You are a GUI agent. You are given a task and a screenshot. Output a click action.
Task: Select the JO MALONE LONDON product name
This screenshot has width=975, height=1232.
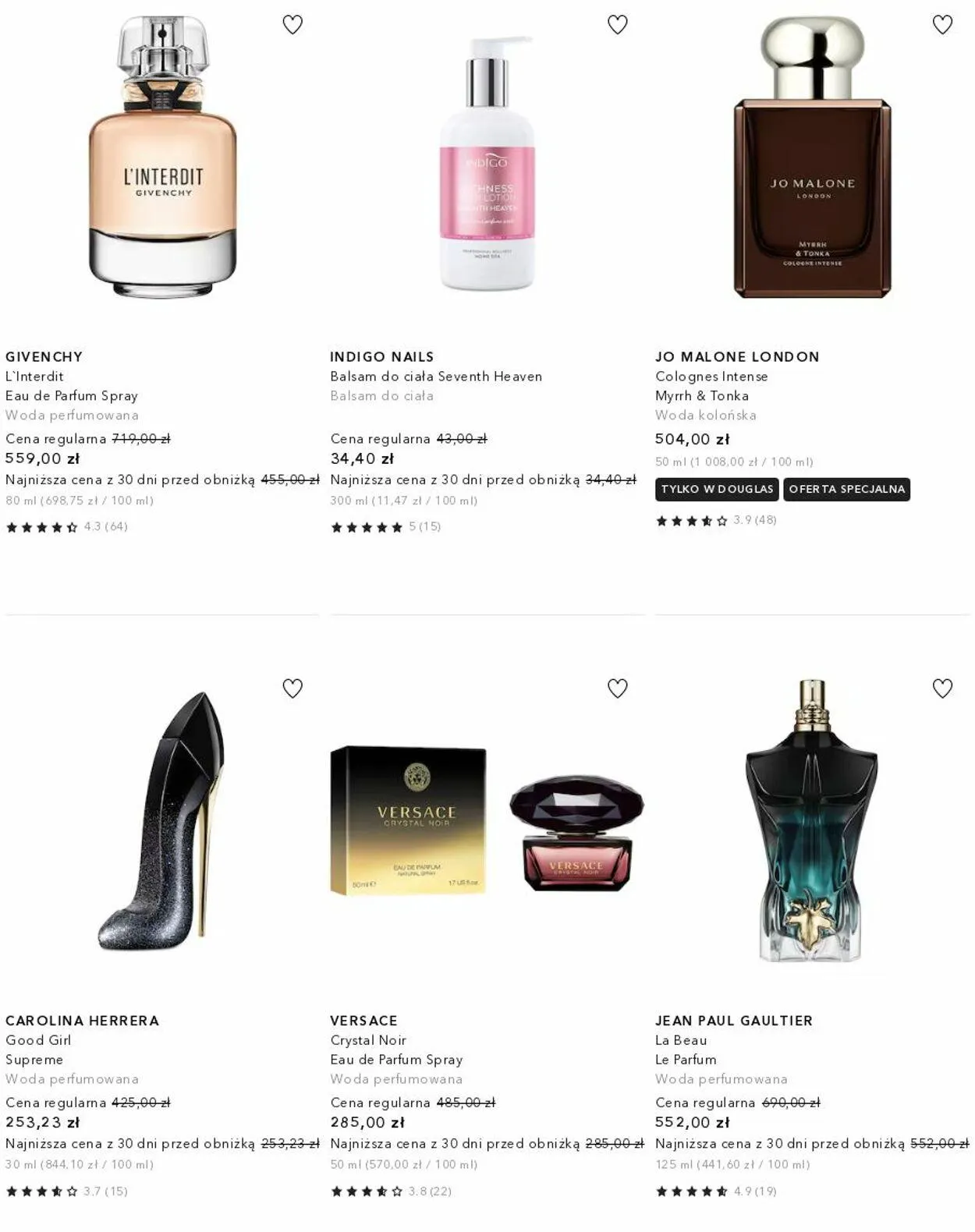(737, 357)
